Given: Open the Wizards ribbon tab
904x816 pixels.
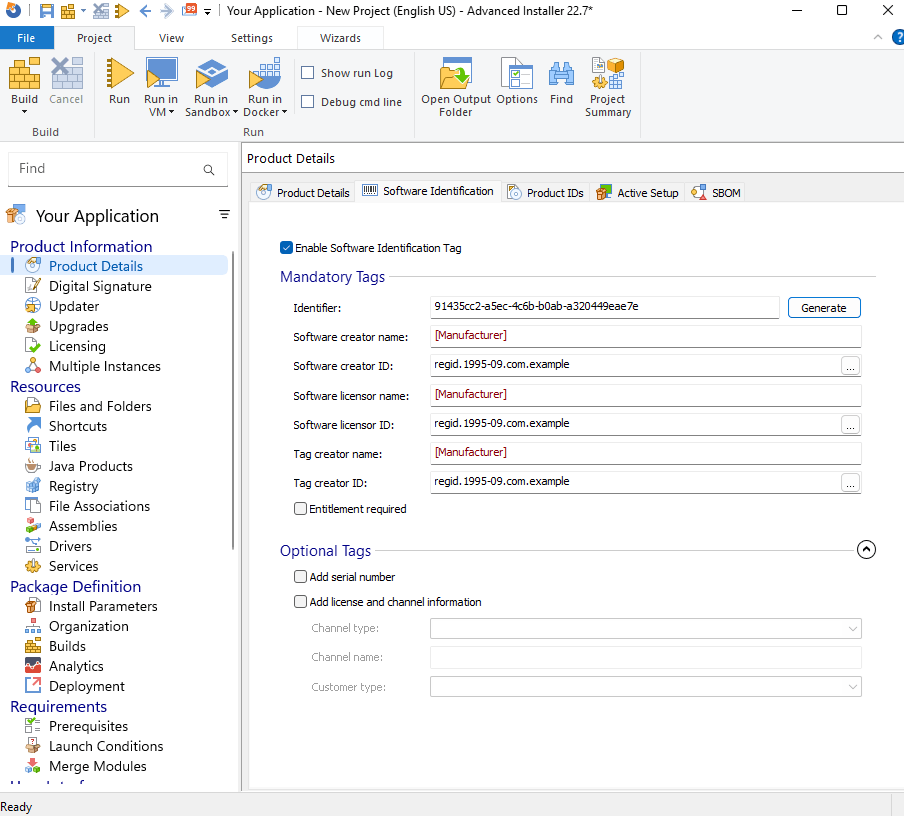Looking at the screenshot, I should click(340, 38).
